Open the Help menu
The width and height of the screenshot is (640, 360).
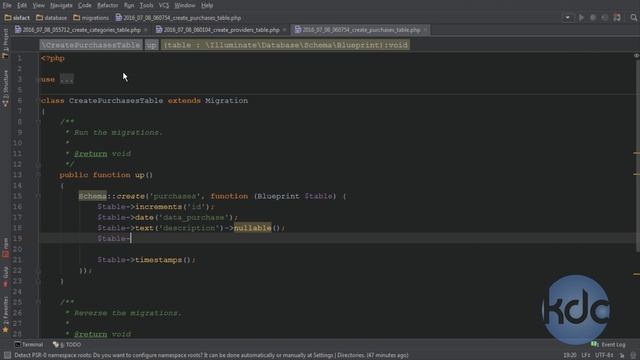[207, 5]
